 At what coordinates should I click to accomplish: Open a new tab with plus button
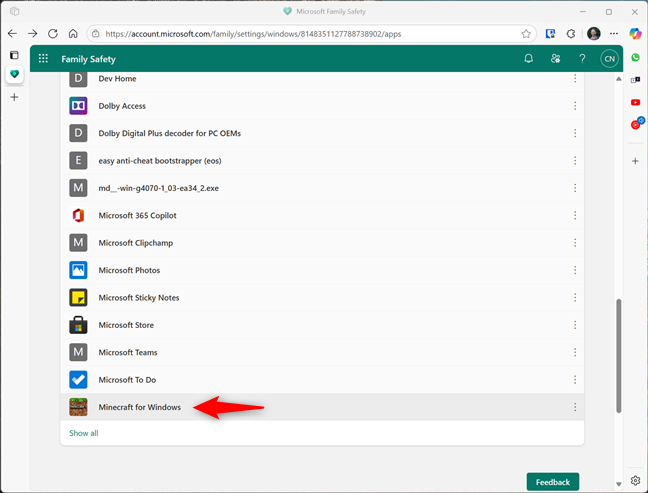pyautogui.click(x=14, y=97)
